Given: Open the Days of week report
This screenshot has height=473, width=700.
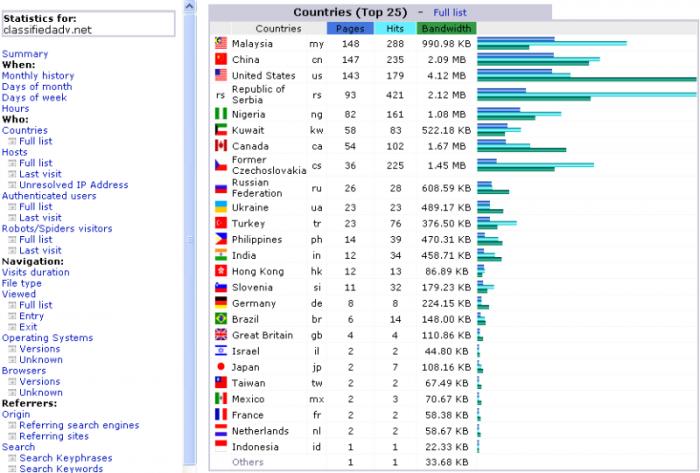Looking at the screenshot, I should pos(34,97).
